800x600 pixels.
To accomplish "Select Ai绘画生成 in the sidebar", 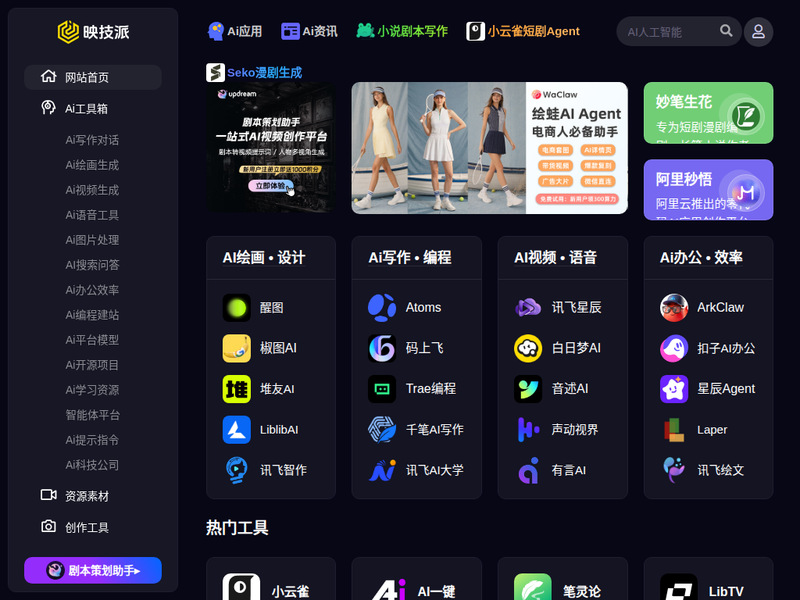I will (92, 165).
